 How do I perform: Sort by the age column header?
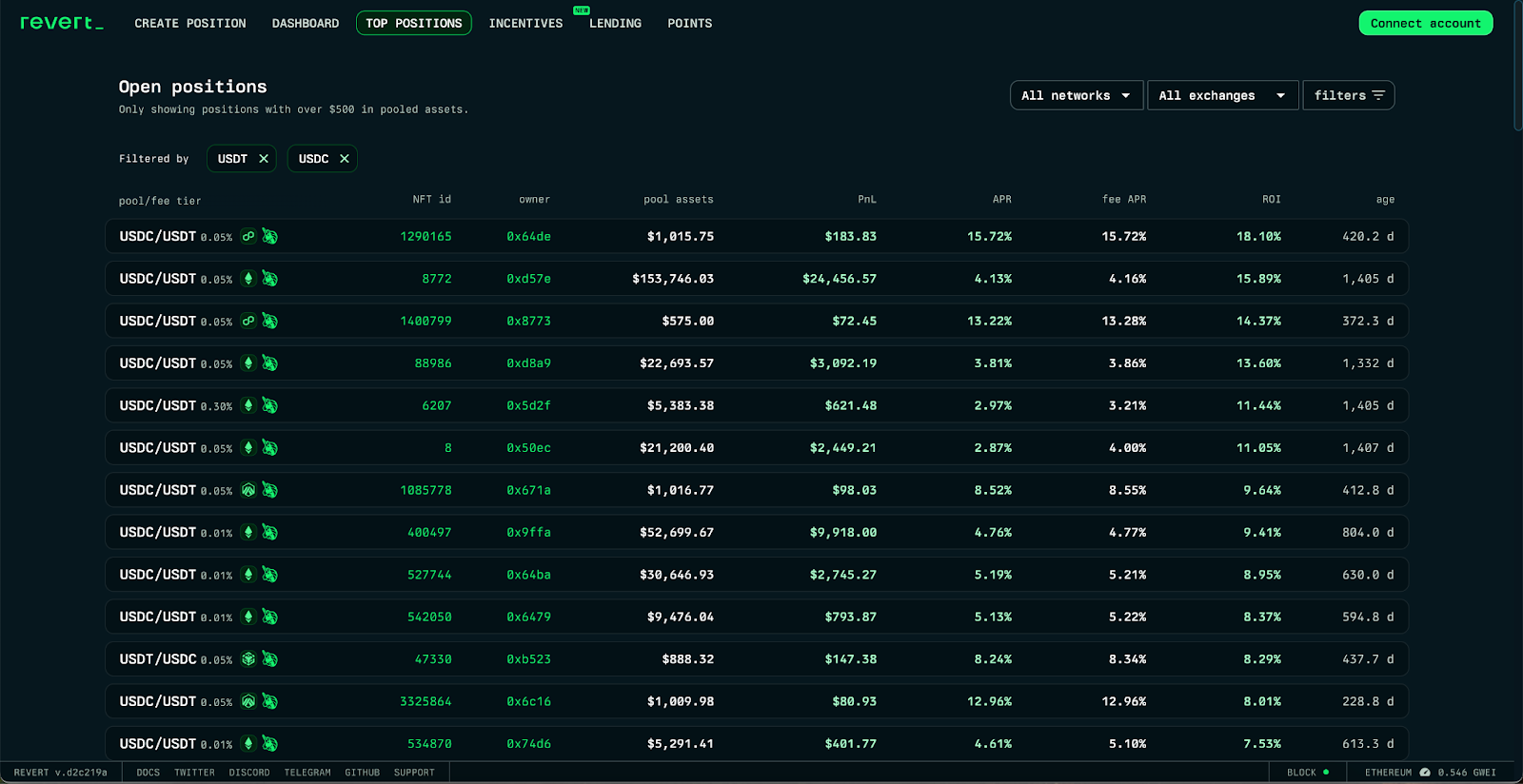1385,200
